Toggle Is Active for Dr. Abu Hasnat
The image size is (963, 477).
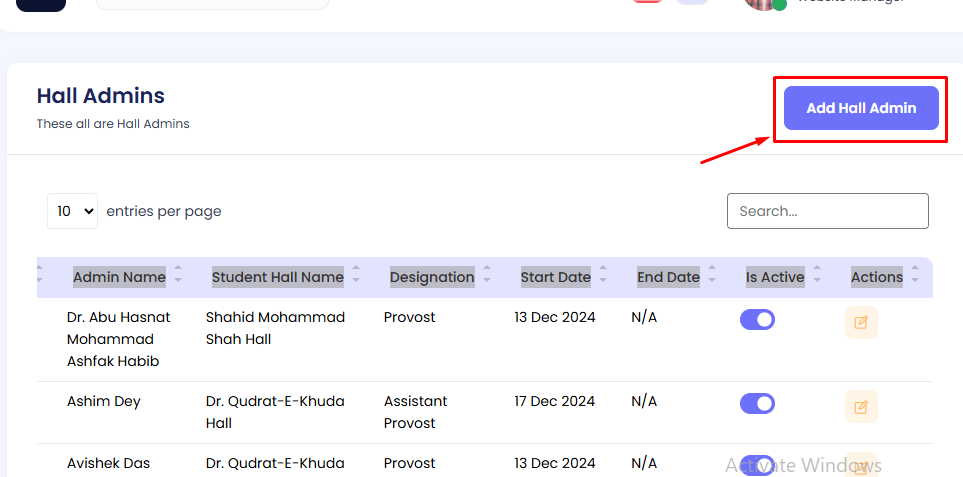[x=757, y=320]
